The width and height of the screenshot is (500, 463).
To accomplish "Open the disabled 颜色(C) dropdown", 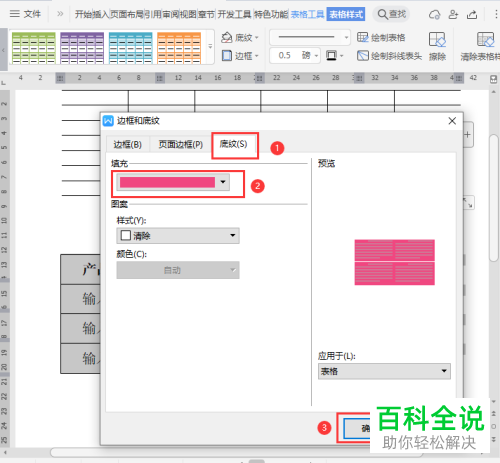I will pos(178,270).
